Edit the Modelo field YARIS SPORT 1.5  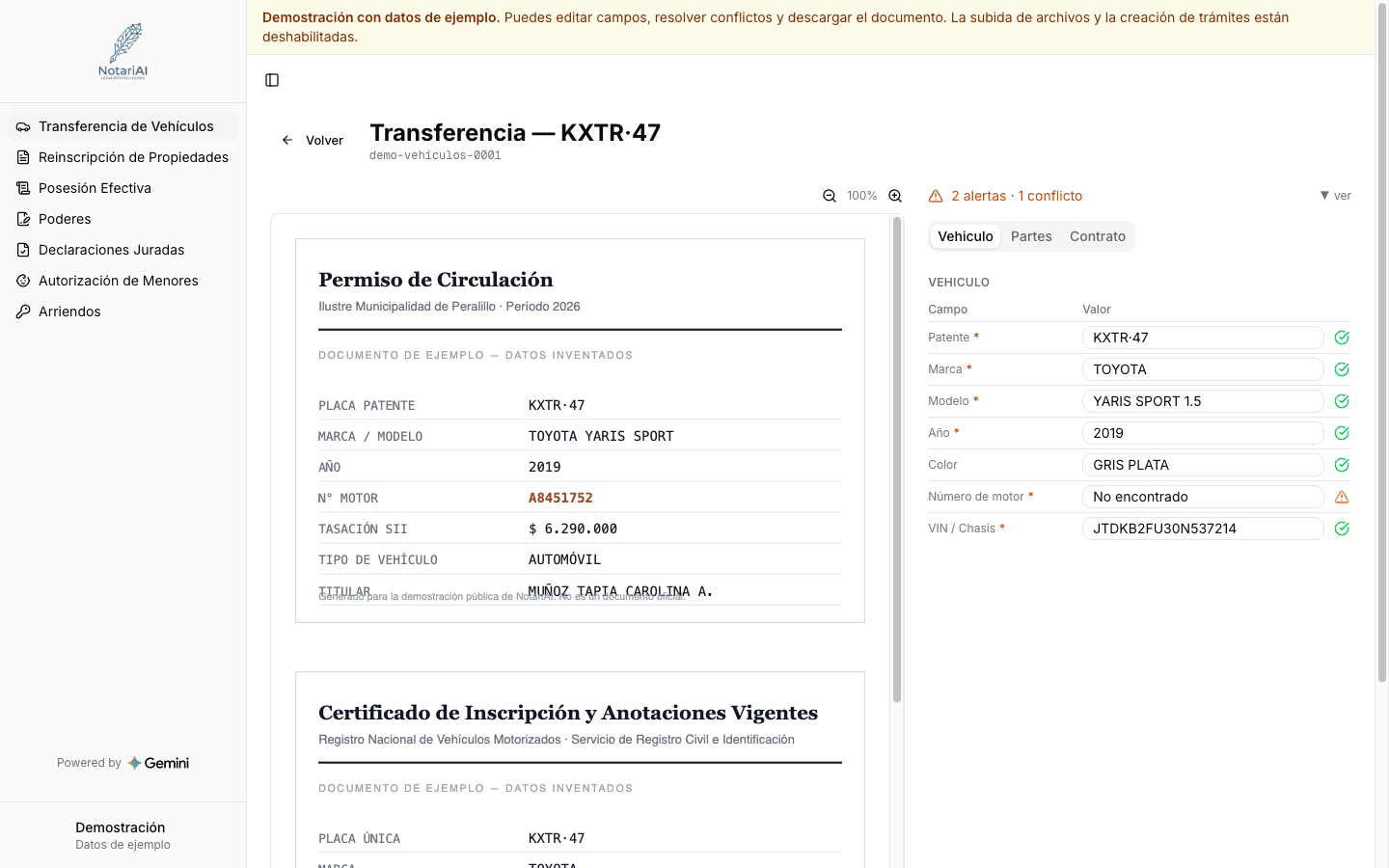point(1203,401)
